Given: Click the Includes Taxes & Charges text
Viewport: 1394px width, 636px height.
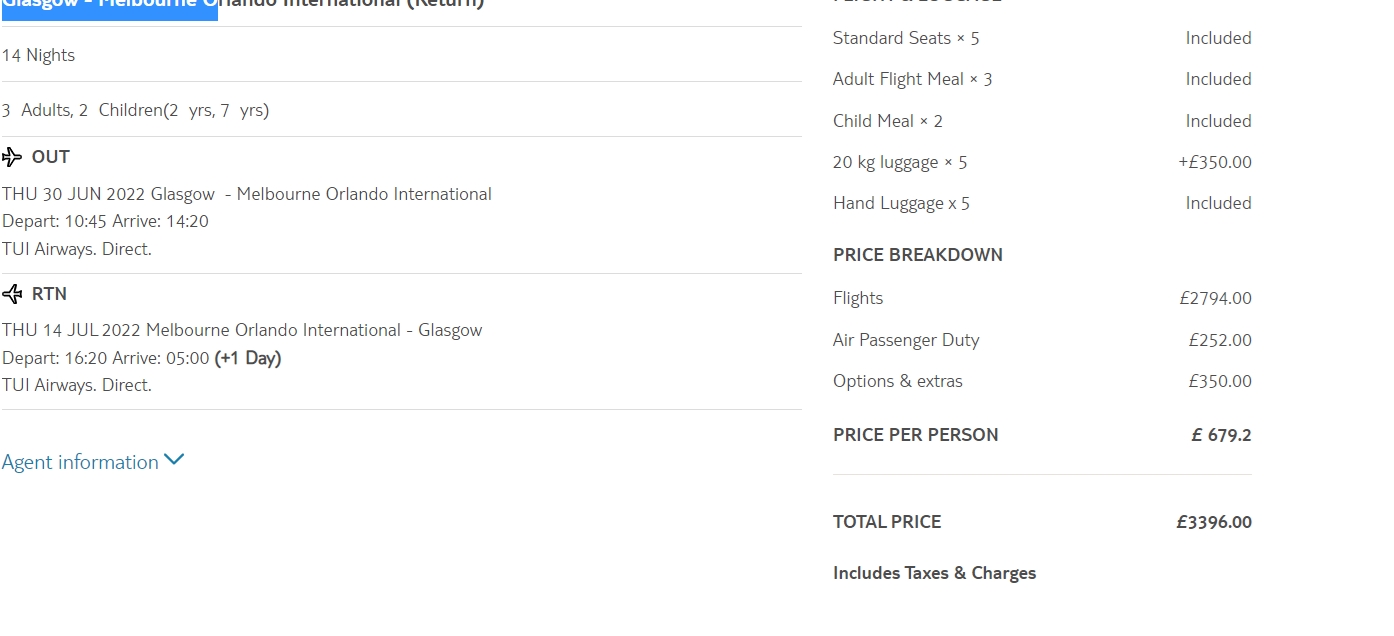Looking at the screenshot, I should [x=934, y=573].
